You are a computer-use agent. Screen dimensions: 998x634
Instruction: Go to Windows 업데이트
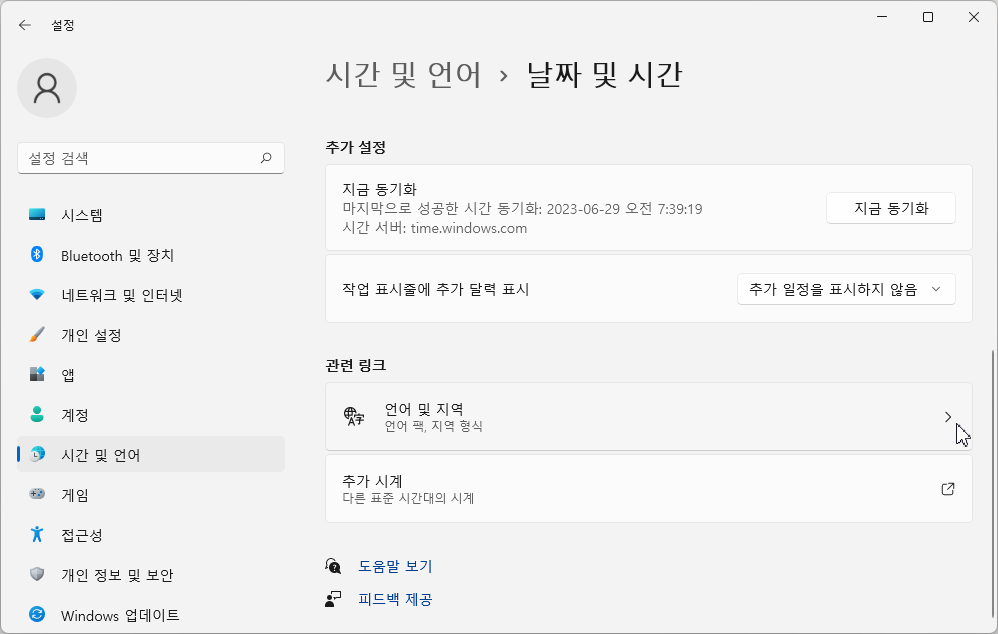click(x=151, y=615)
